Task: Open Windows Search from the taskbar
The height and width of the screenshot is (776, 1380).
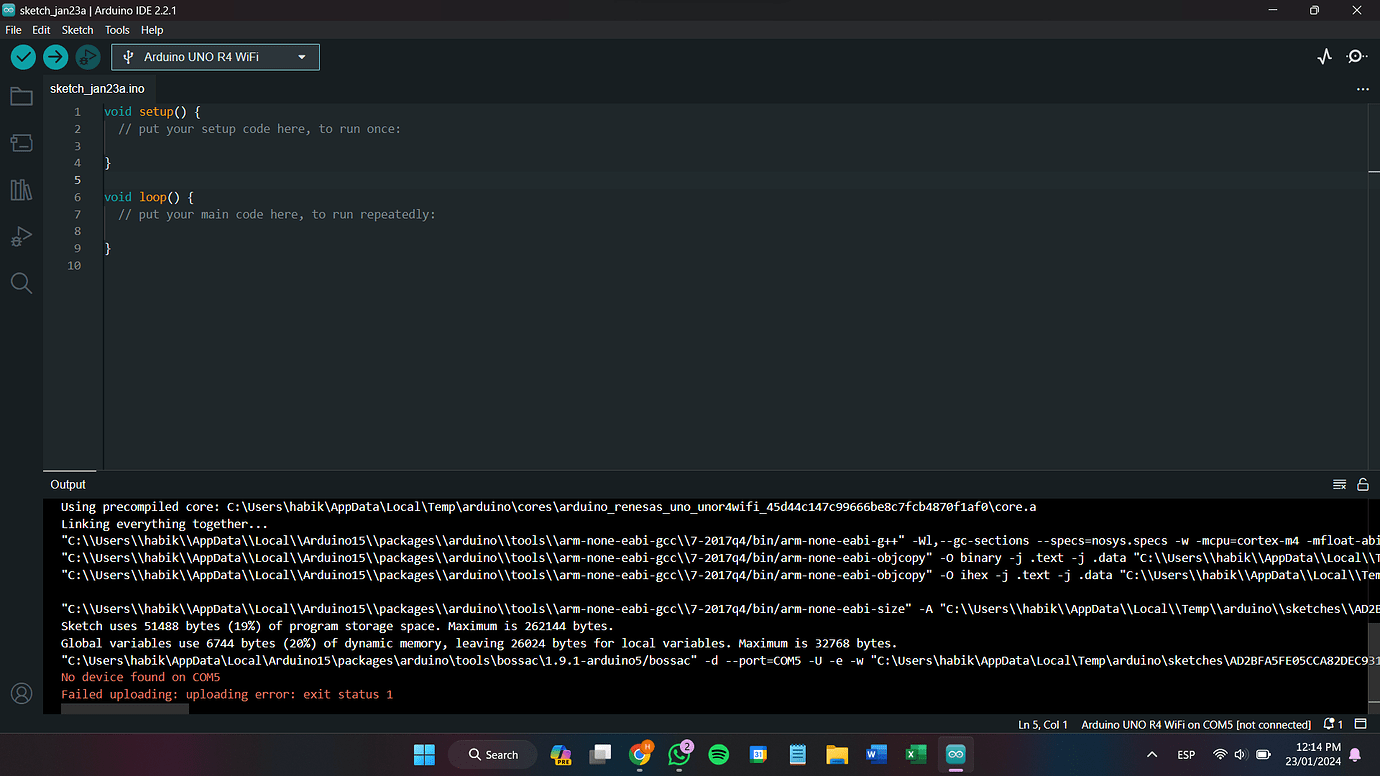Action: [492, 754]
